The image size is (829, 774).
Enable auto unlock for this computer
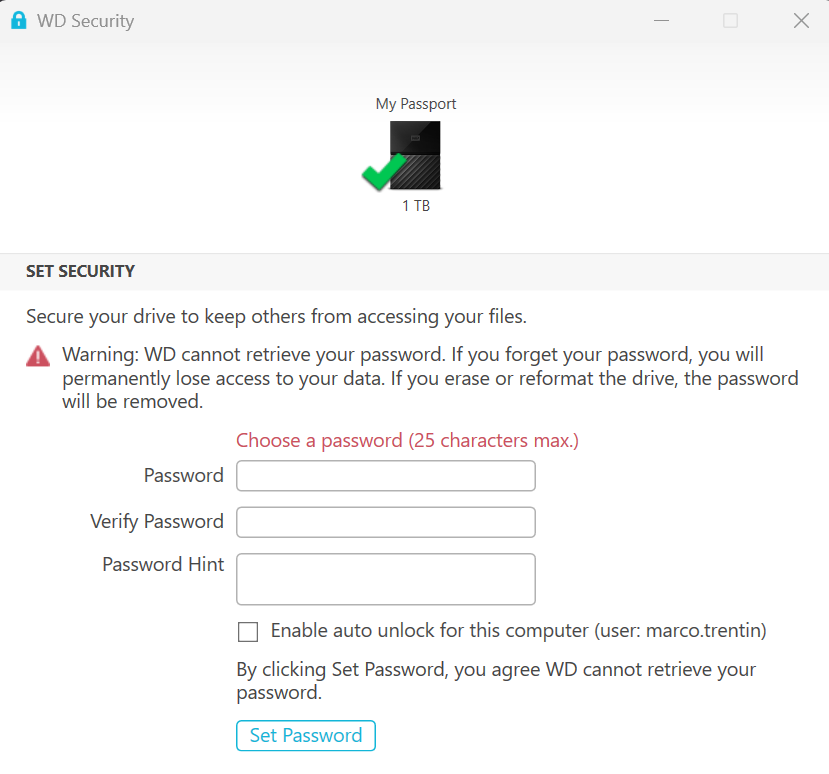(x=247, y=631)
